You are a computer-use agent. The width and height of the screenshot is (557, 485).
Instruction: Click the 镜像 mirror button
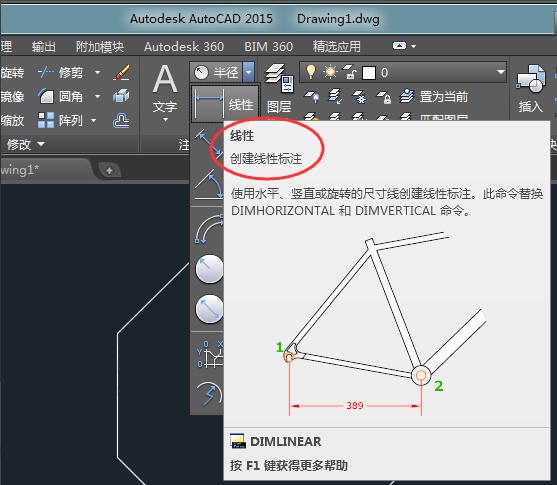coord(12,96)
